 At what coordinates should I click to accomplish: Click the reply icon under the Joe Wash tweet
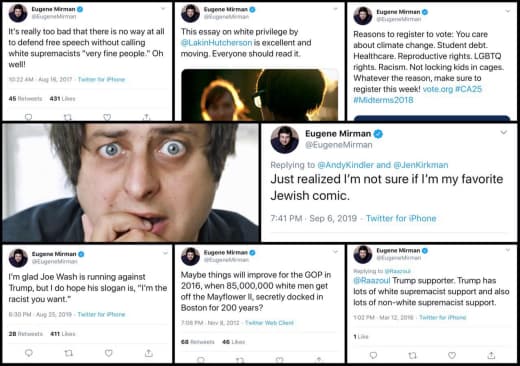[29, 353]
